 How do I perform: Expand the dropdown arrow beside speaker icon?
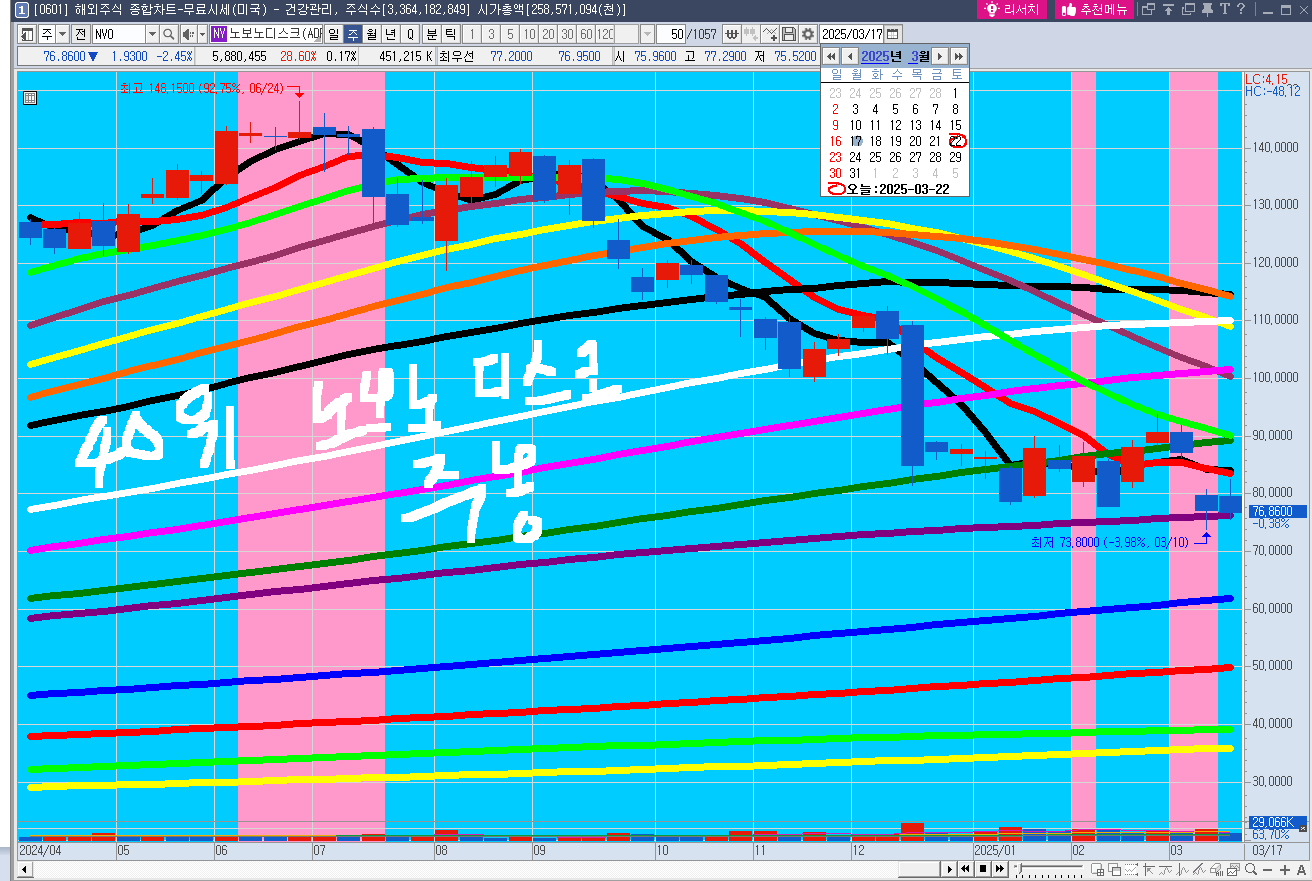(x=202, y=34)
